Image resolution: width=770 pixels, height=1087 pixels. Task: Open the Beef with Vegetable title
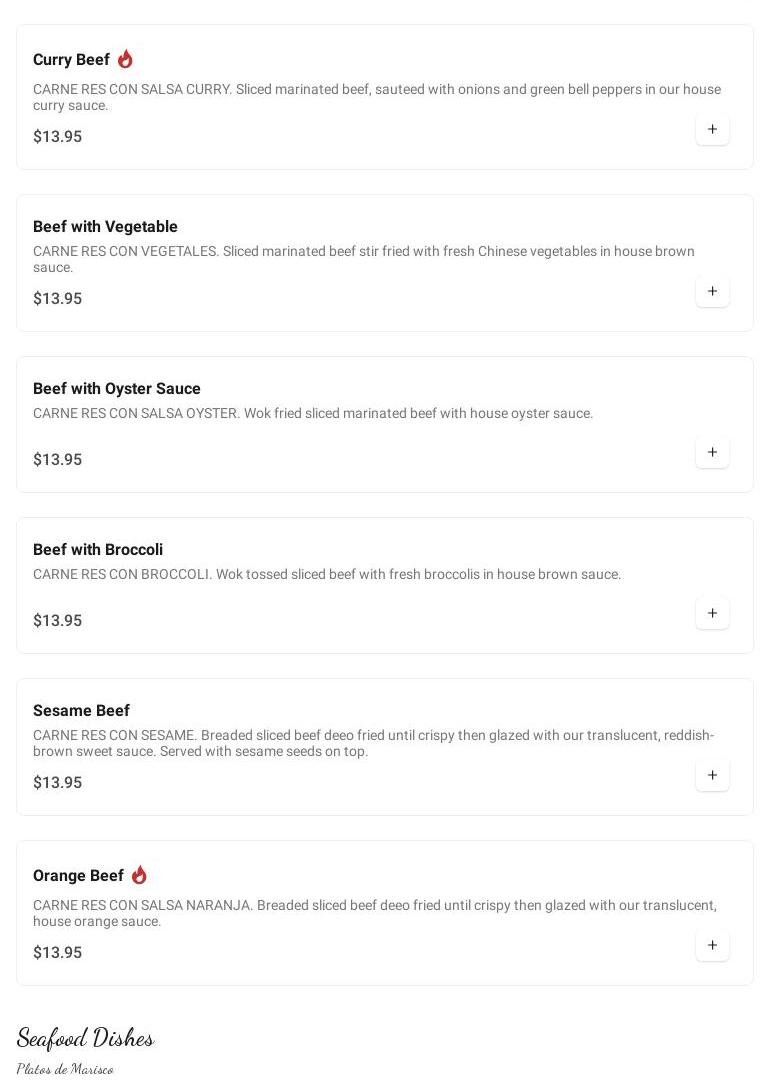pyautogui.click(x=105, y=227)
